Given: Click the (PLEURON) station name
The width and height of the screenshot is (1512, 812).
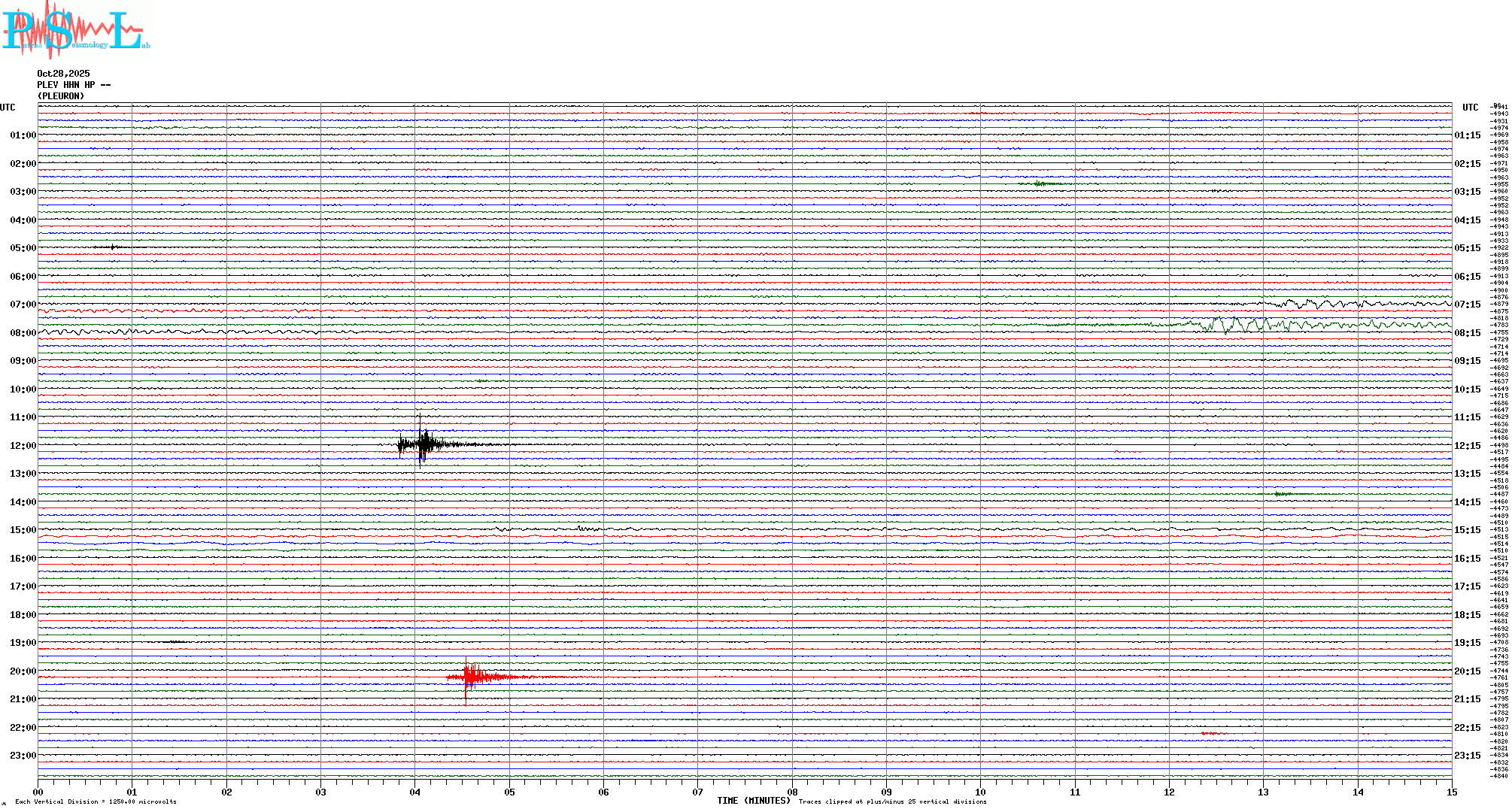Looking at the screenshot, I should 61,96.
